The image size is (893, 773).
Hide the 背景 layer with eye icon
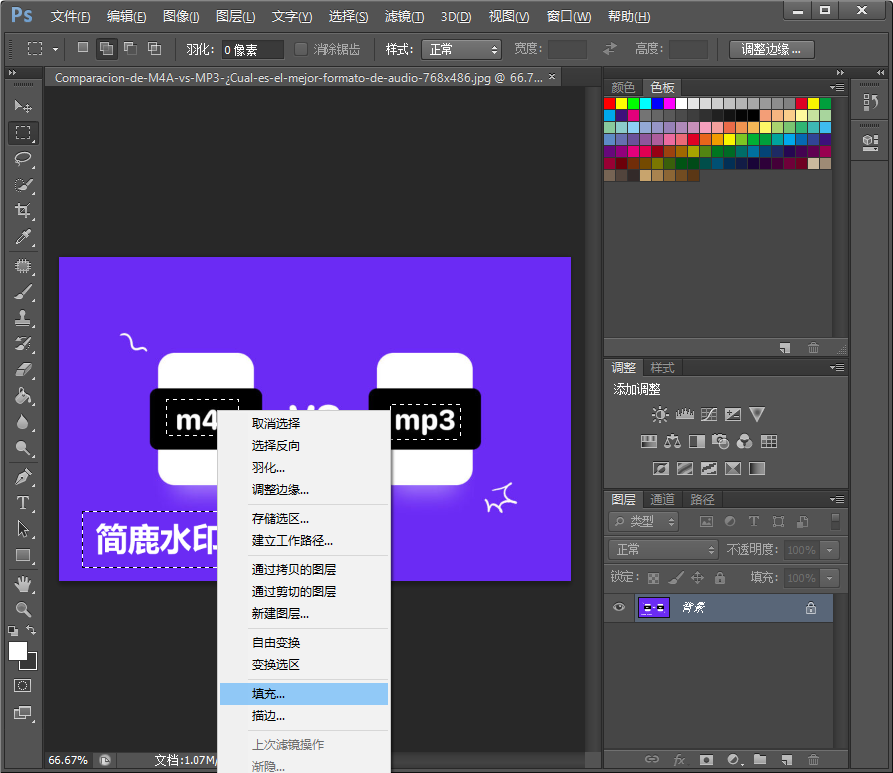pyautogui.click(x=619, y=608)
